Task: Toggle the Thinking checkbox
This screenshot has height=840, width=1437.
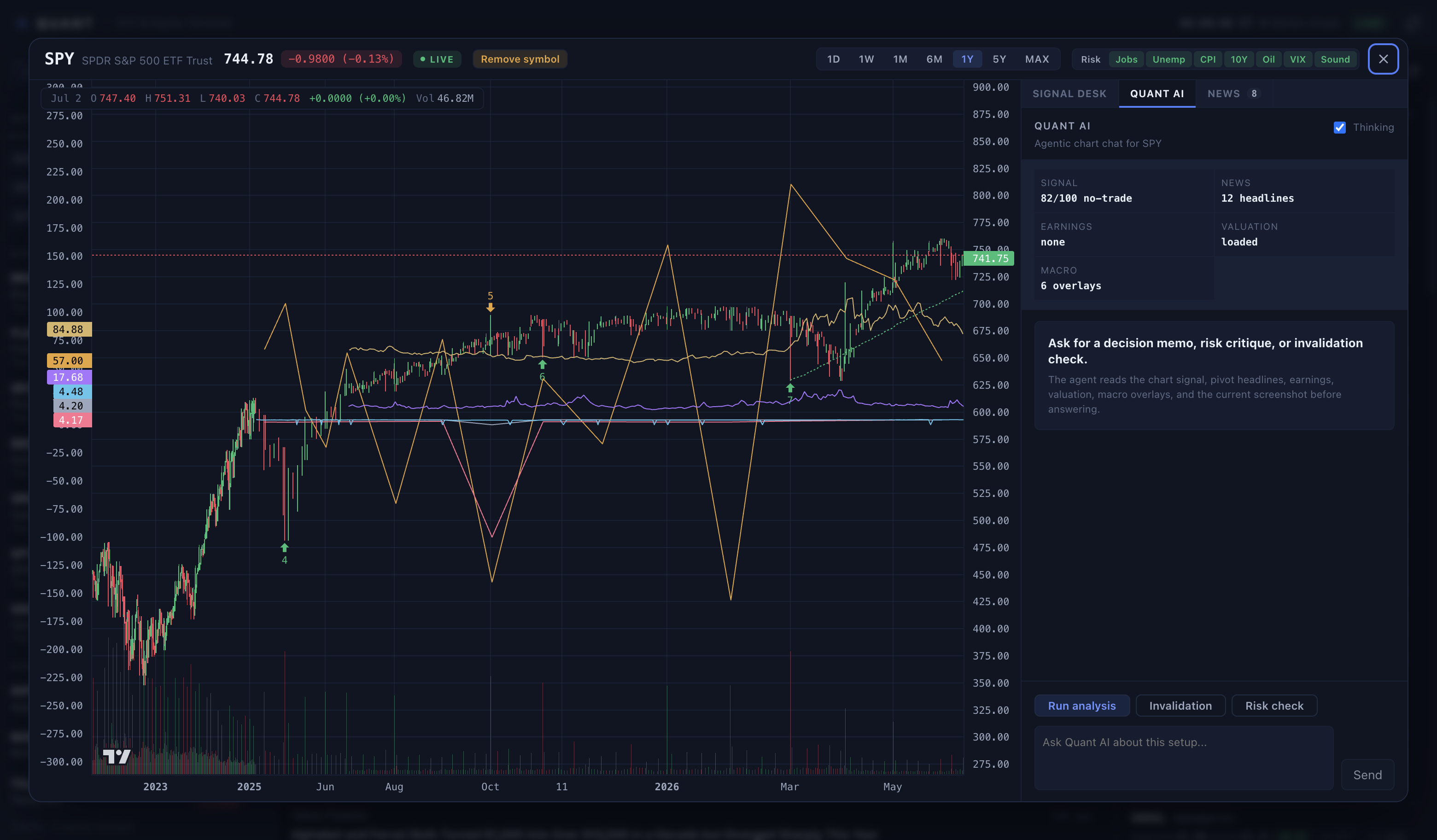Action: [x=1339, y=127]
